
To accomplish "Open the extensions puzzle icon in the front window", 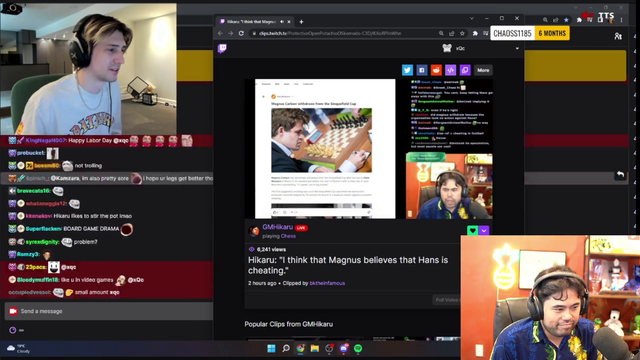I will pyautogui.click(x=475, y=33).
